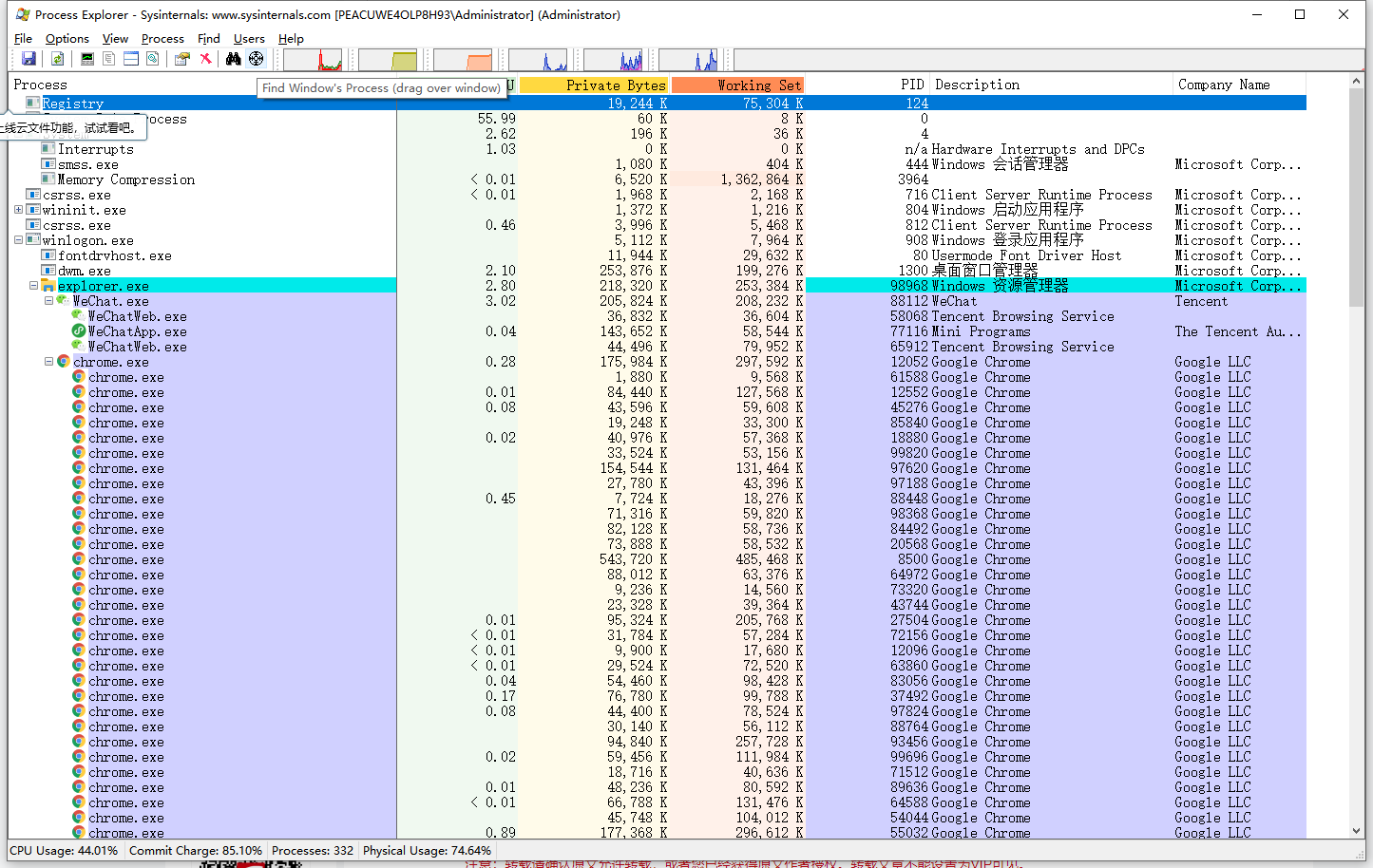Click the 543,720 K private bytes value
This screenshot has height=868, width=1373.
[633, 559]
